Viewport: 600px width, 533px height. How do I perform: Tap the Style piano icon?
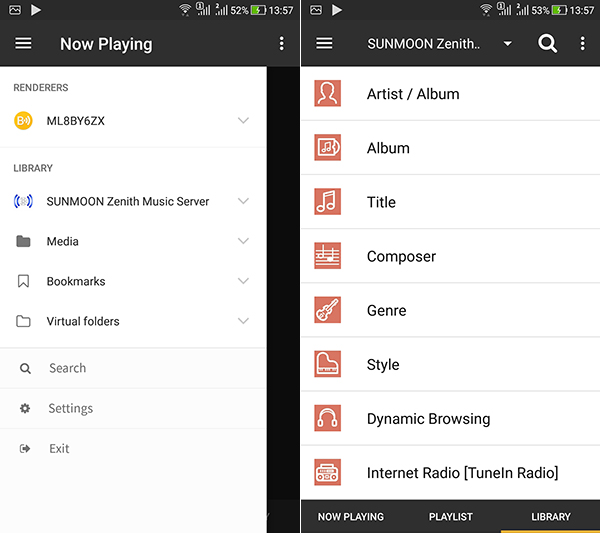pos(328,364)
